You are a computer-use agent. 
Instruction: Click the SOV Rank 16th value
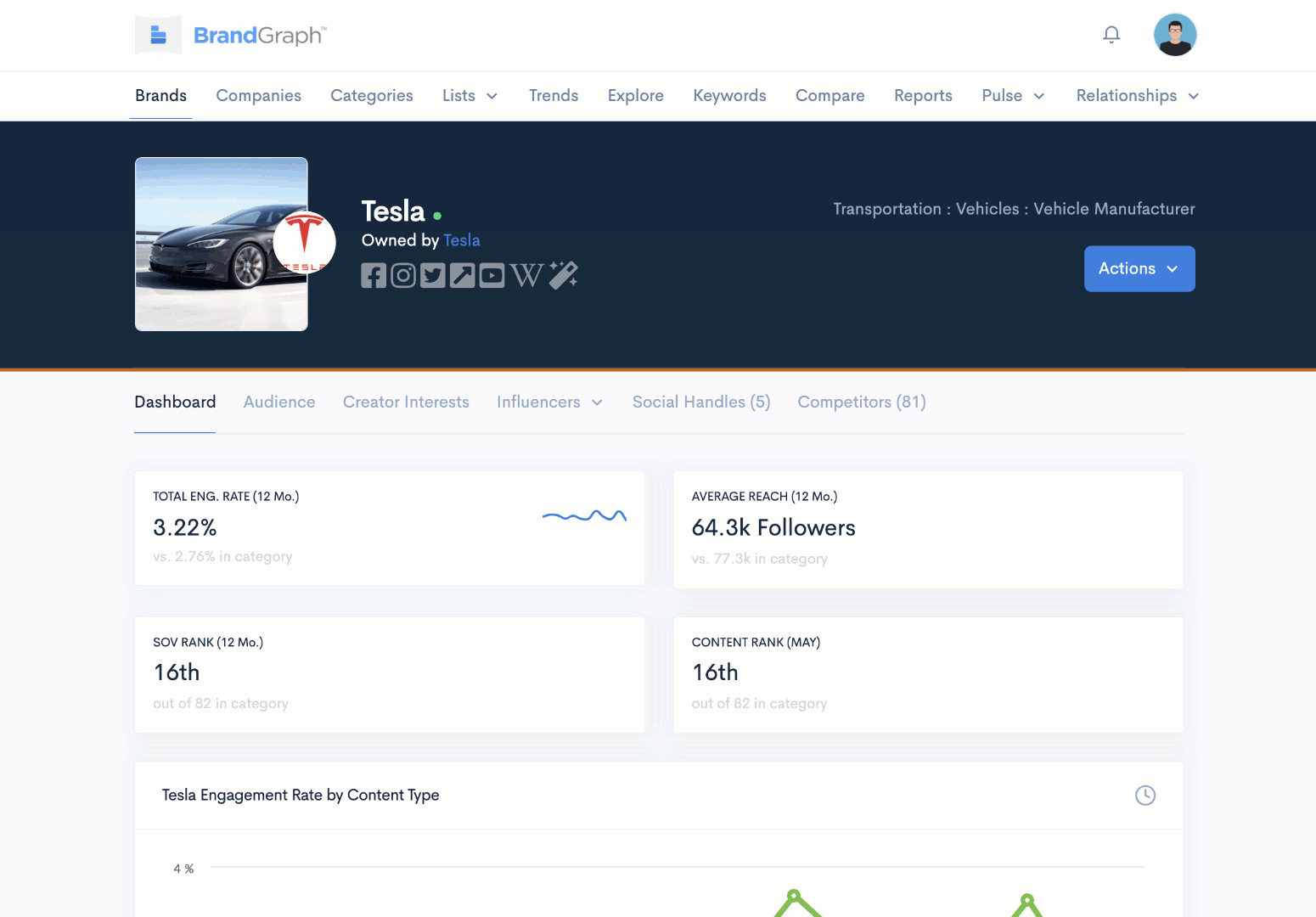[177, 672]
